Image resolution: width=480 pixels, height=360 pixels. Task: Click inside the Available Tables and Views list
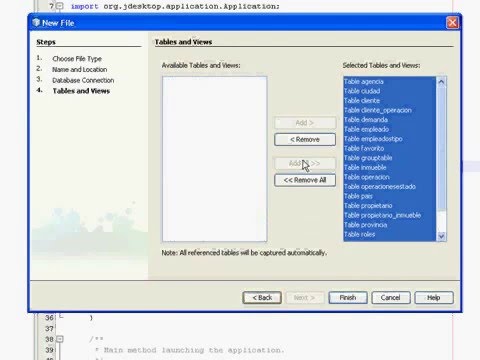point(215,159)
